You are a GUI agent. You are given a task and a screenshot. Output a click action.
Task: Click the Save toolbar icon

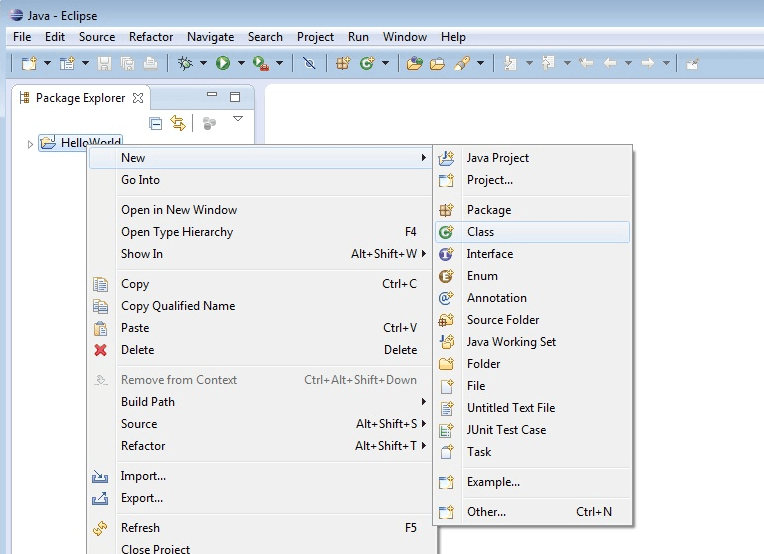pyautogui.click(x=104, y=63)
